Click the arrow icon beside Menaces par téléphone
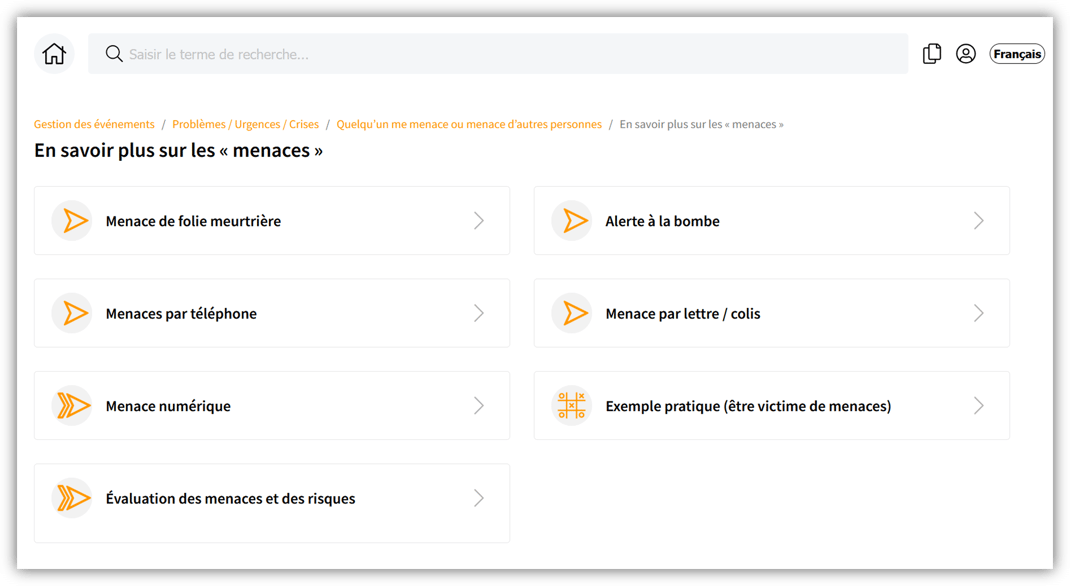Image resolution: width=1070 pixels, height=586 pixels. click(x=73, y=313)
